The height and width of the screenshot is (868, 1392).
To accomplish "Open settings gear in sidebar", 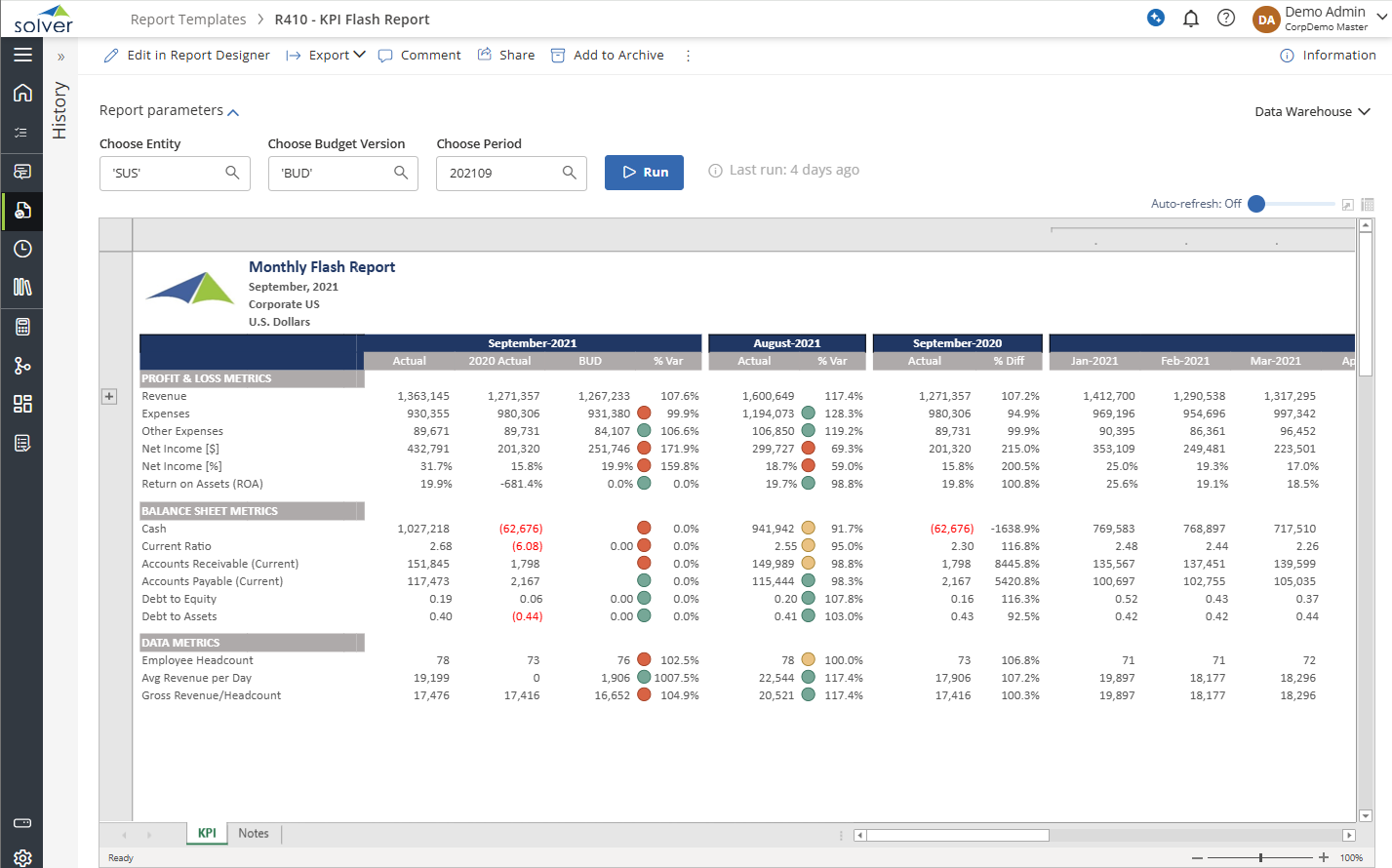I will tap(22, 857).
